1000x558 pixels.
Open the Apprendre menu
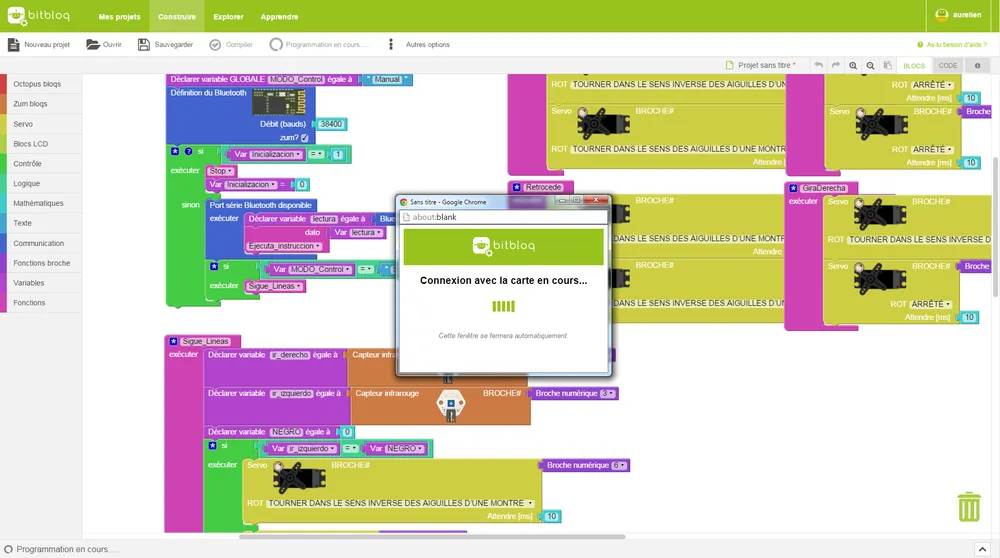[279, 17]
